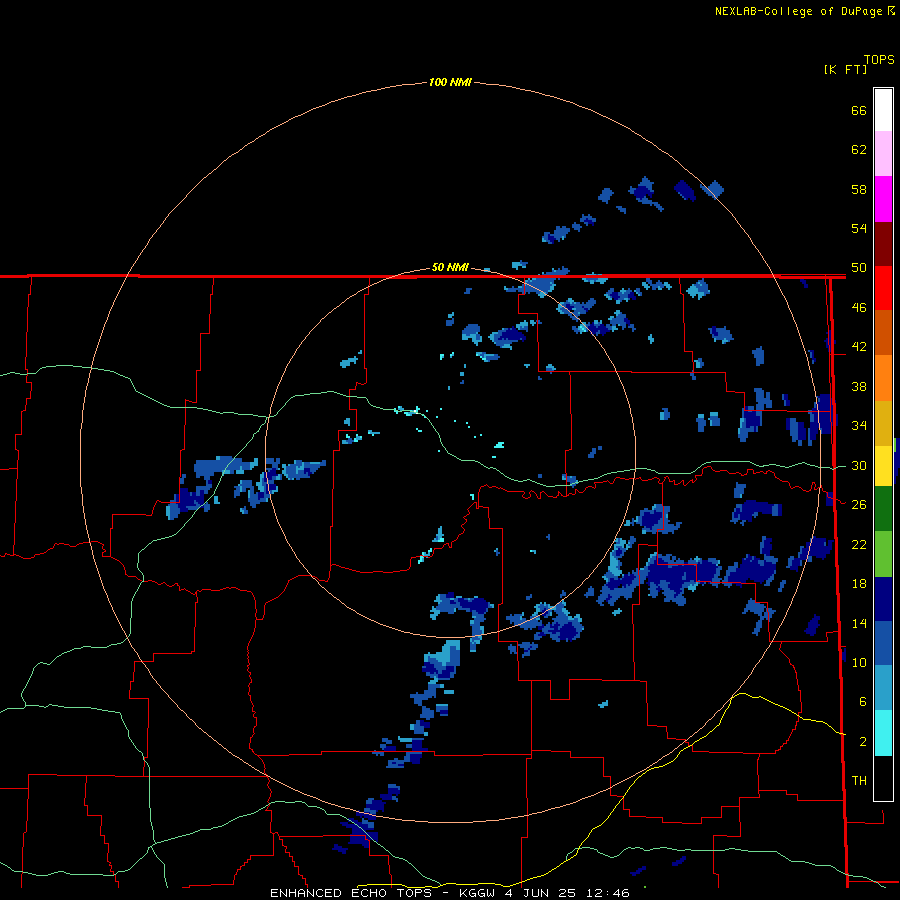Click the '54' legend value

coord(859,228)
